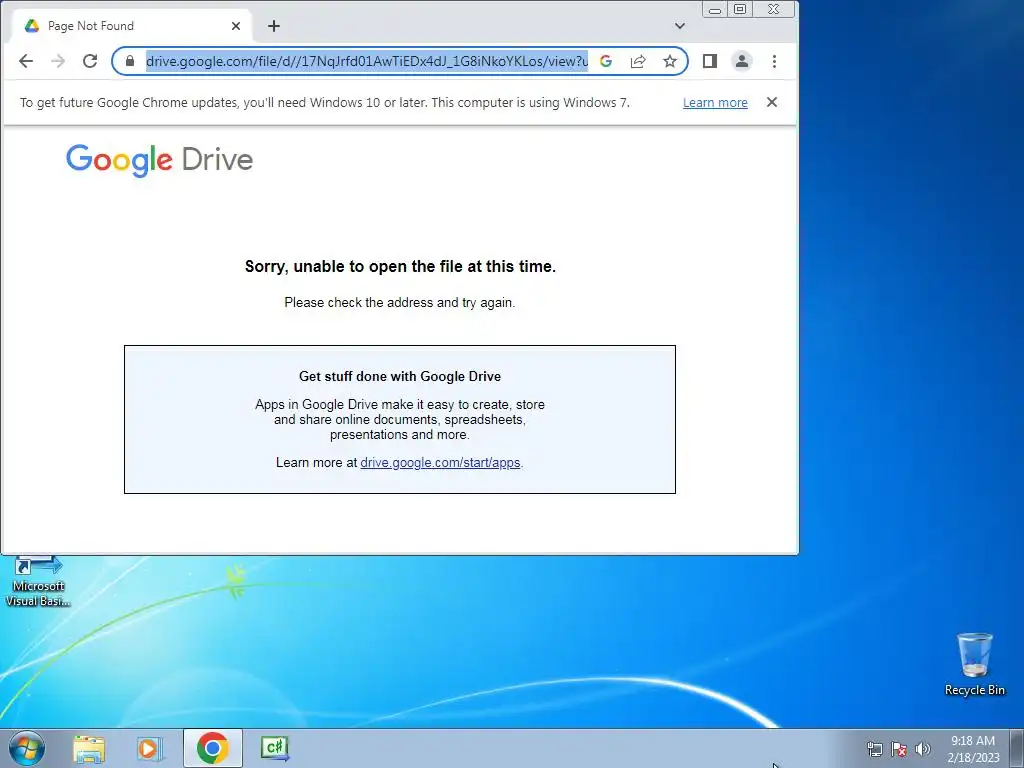This screenshot has width=1024, height=768.
Task: Click the Action Center flag icon
Action: [899, 749]
